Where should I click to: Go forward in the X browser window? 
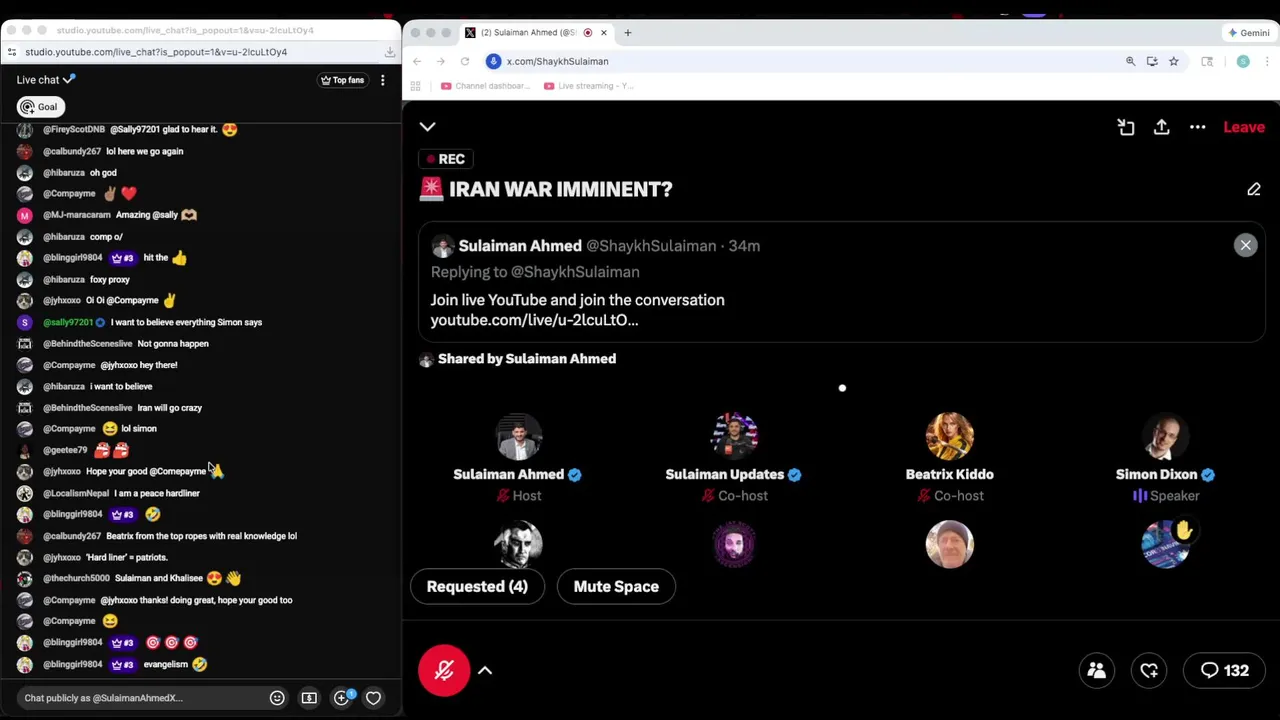pos(440,61)
